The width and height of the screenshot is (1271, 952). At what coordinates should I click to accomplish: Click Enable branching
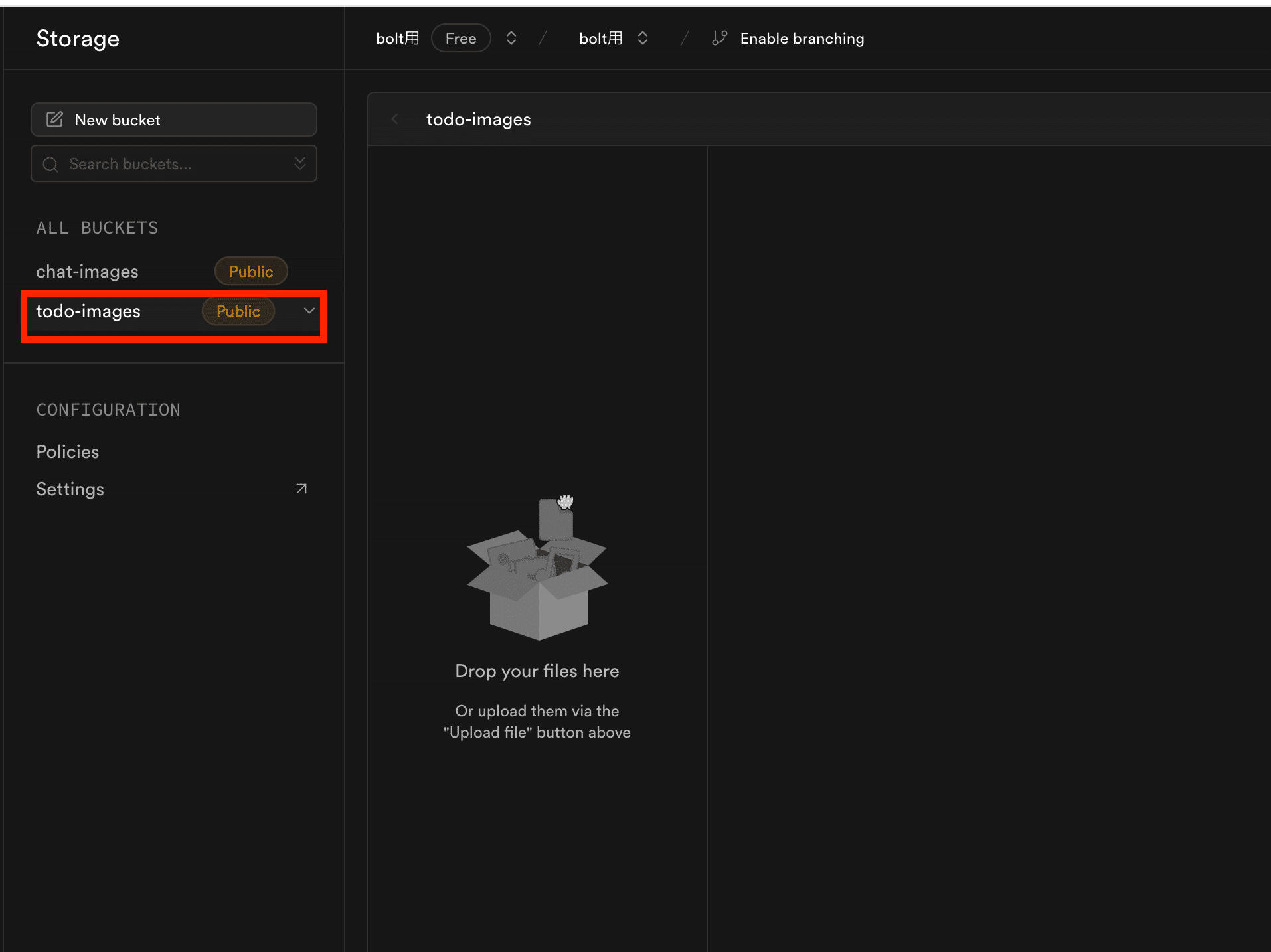pyautogui.click(x=802, y=39)
